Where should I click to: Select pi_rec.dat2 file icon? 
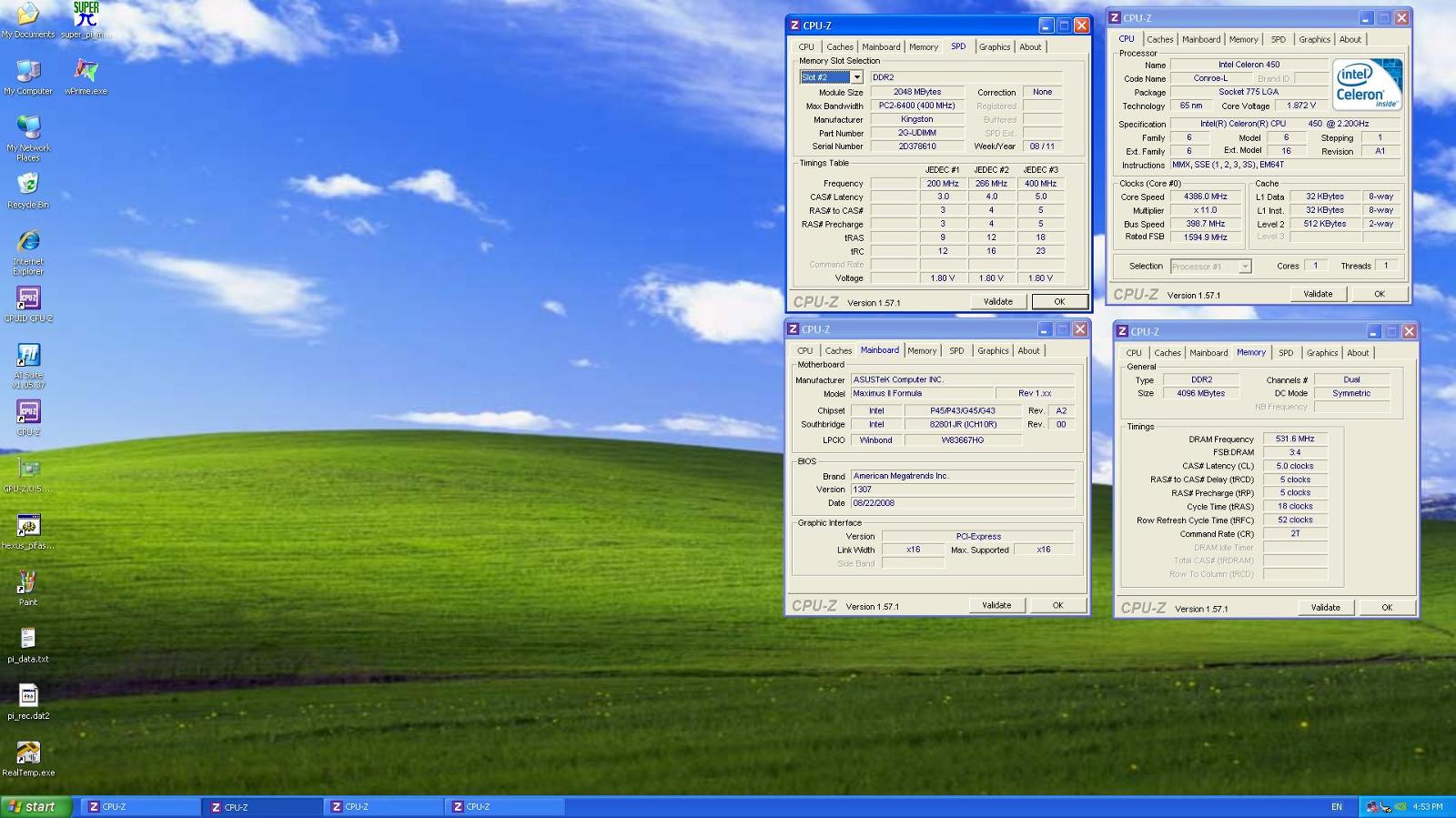(28, 702)
